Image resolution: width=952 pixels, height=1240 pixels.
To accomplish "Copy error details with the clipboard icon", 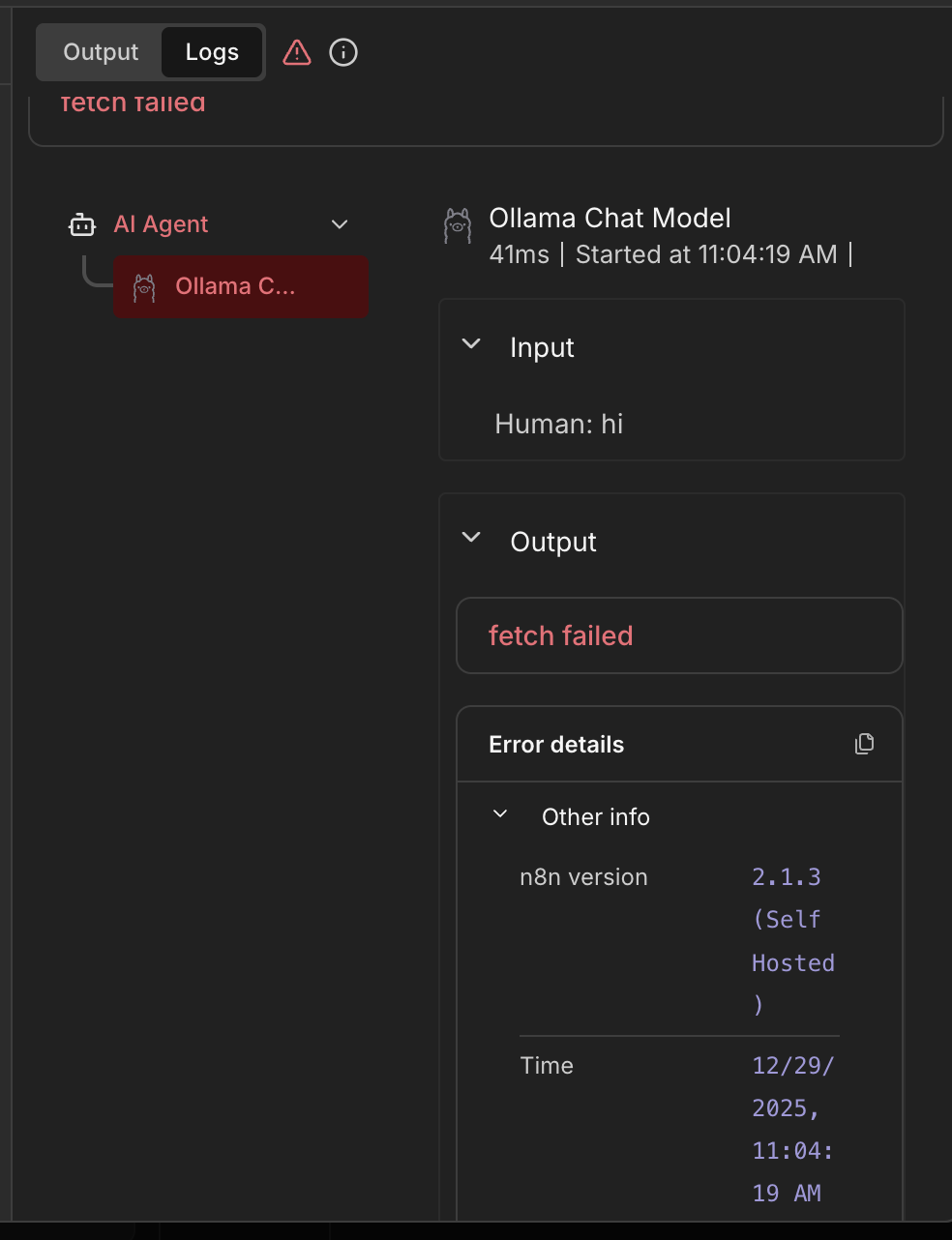I will [864, 744].
